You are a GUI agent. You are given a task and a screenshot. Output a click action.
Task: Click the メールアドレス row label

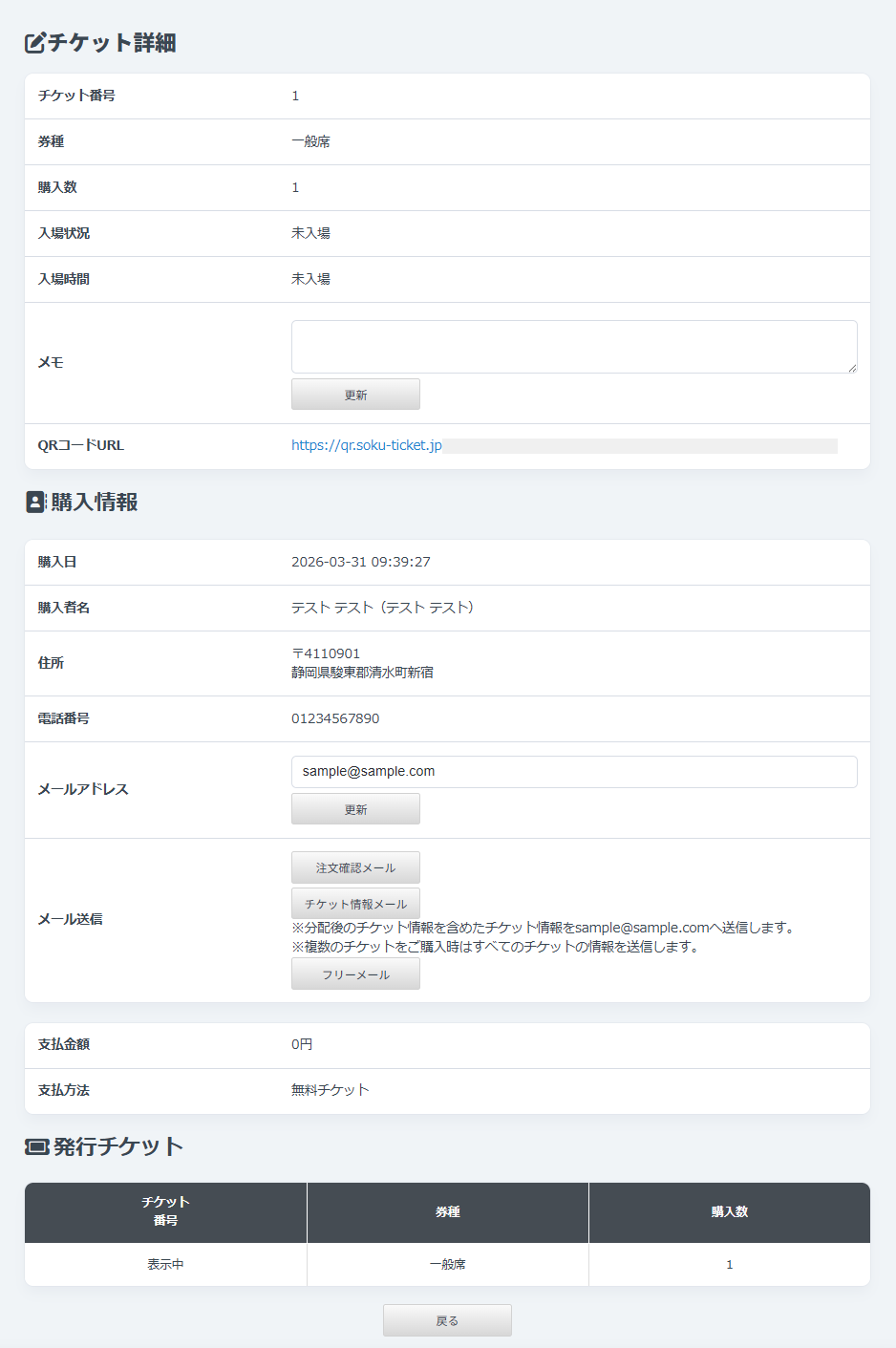(83, 789)
